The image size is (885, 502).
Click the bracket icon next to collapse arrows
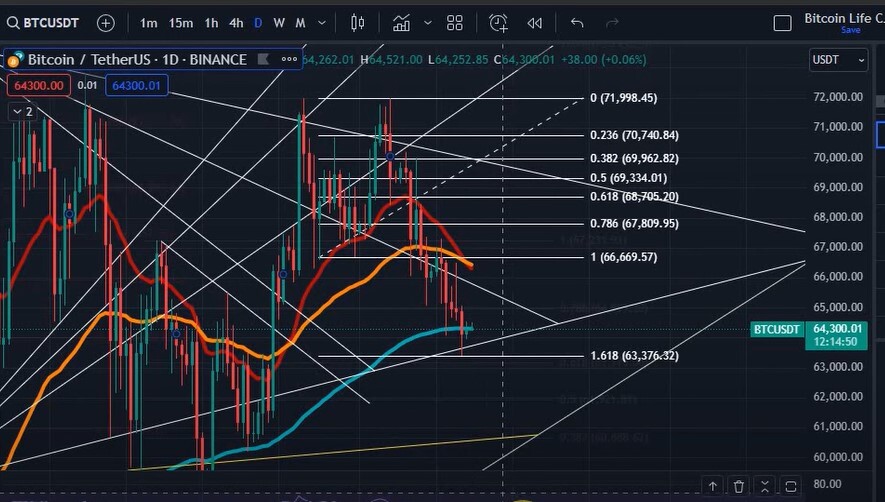point(790,486)
